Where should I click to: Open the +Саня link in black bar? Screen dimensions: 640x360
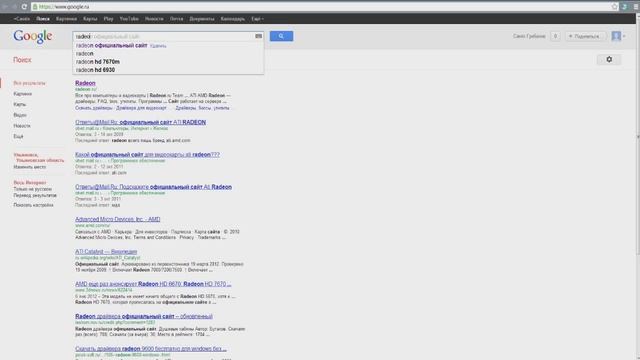click(22, 19)
